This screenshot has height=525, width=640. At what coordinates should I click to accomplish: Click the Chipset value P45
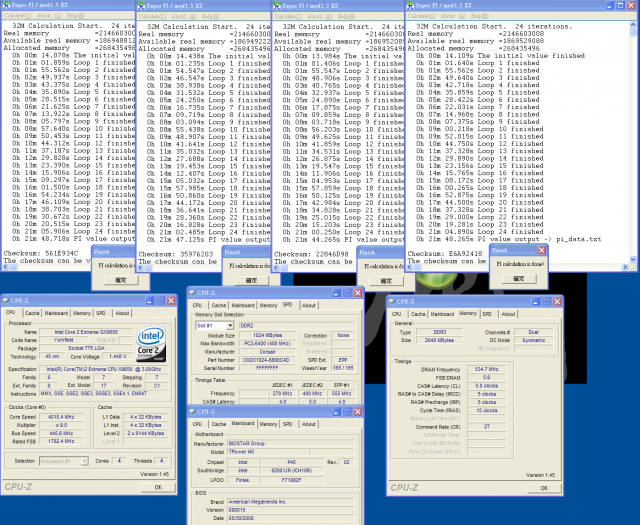click(x=291, y=462)
